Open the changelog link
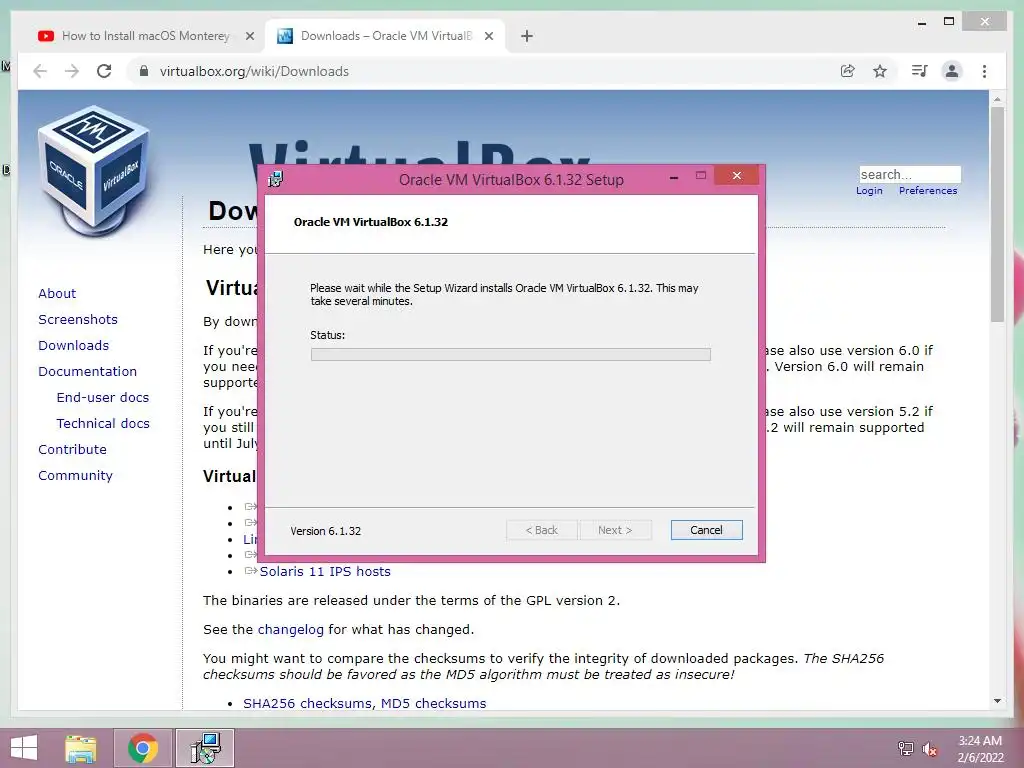 (x=291, y=630)
